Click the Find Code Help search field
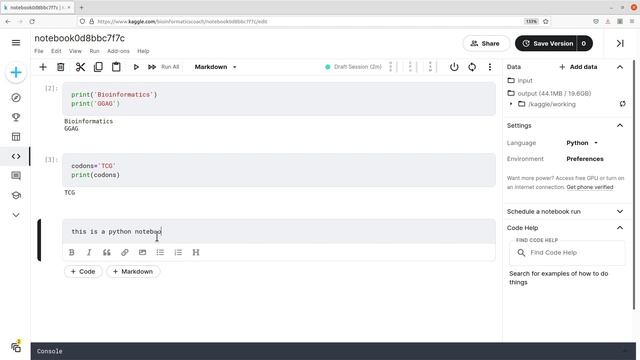Screen dimensions: 640x360 [x=567, y=253]
